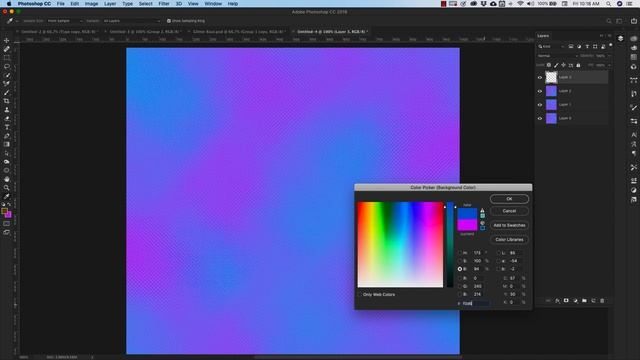The width and height of the screenshot is (640, 360).
Task: Select the Rectangular Marquee tool
Action: coord(7,58)
